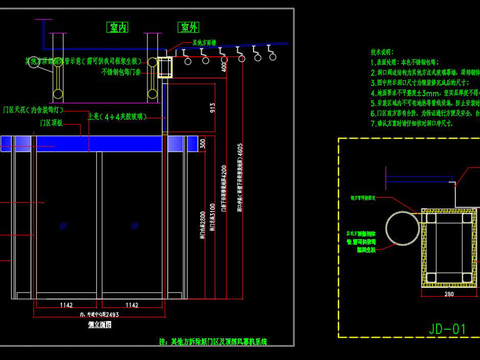Click the blue door header band
Image resolution: width=480 pixels, height=360 pixels.
pyautogui.click(x=99, y=144)
